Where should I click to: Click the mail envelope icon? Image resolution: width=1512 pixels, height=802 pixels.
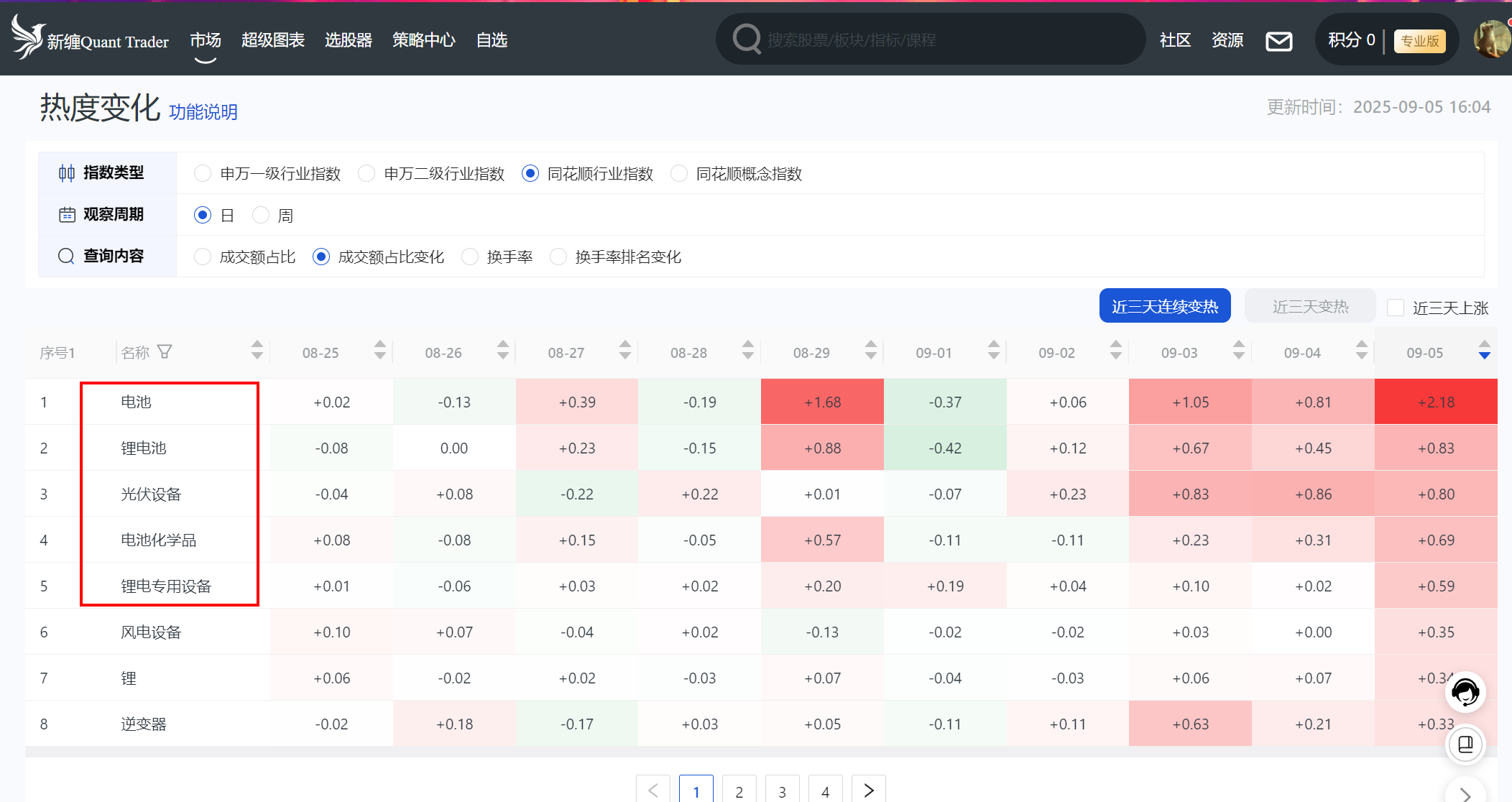click(x=1278, y=42)
